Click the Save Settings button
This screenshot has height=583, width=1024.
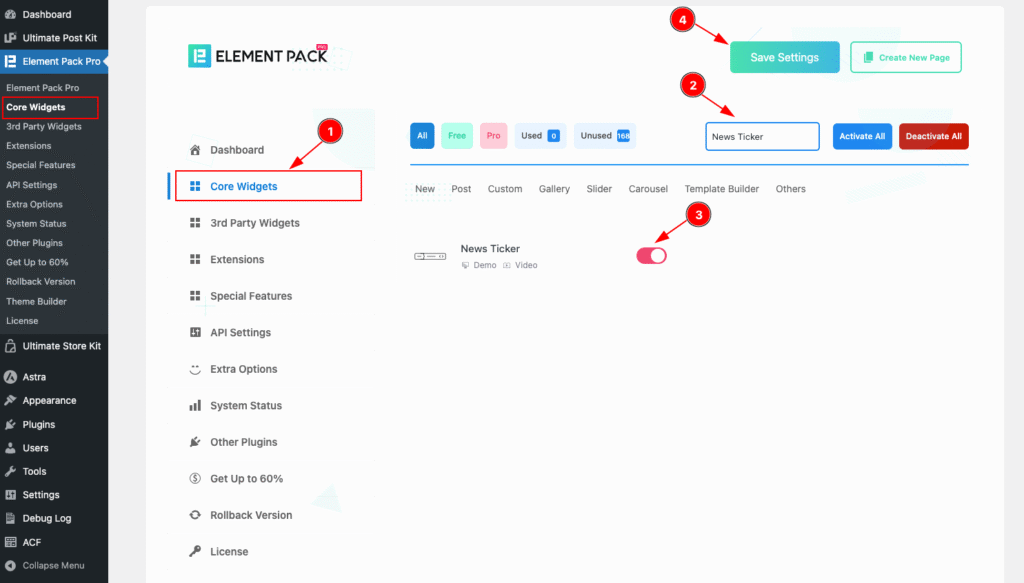784,57
